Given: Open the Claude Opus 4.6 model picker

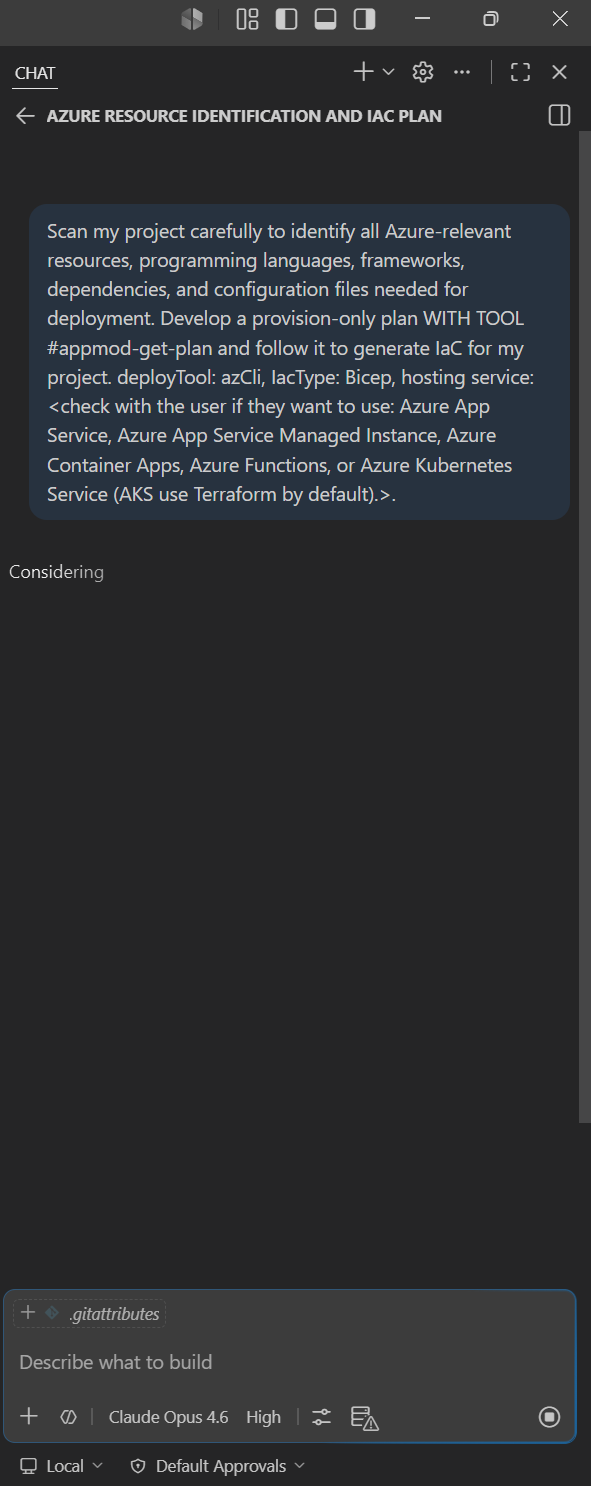Looking at the screenshot, I should (x=168, y=1417).
